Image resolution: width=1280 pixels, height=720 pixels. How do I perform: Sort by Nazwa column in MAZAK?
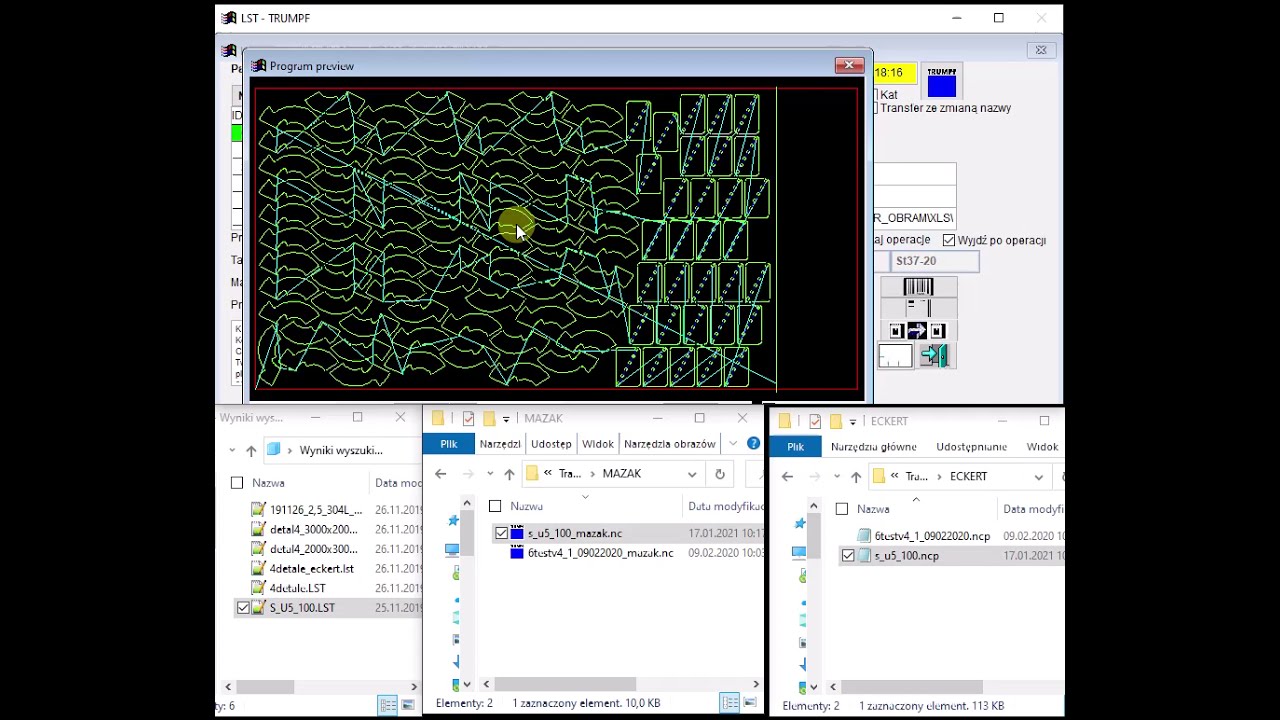[527, 506]
